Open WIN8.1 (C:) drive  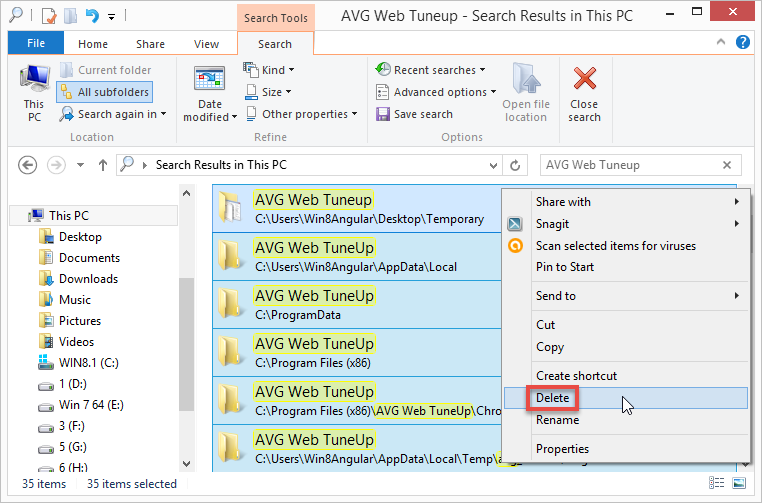pyautogui.click(x=79, y=363)
